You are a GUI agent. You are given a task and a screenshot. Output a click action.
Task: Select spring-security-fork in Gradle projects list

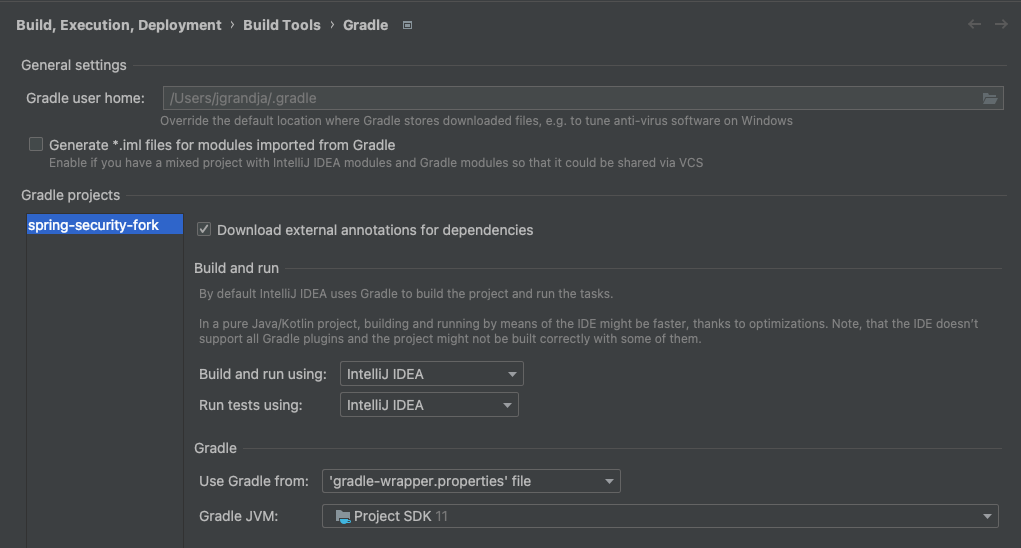(94, 225)
